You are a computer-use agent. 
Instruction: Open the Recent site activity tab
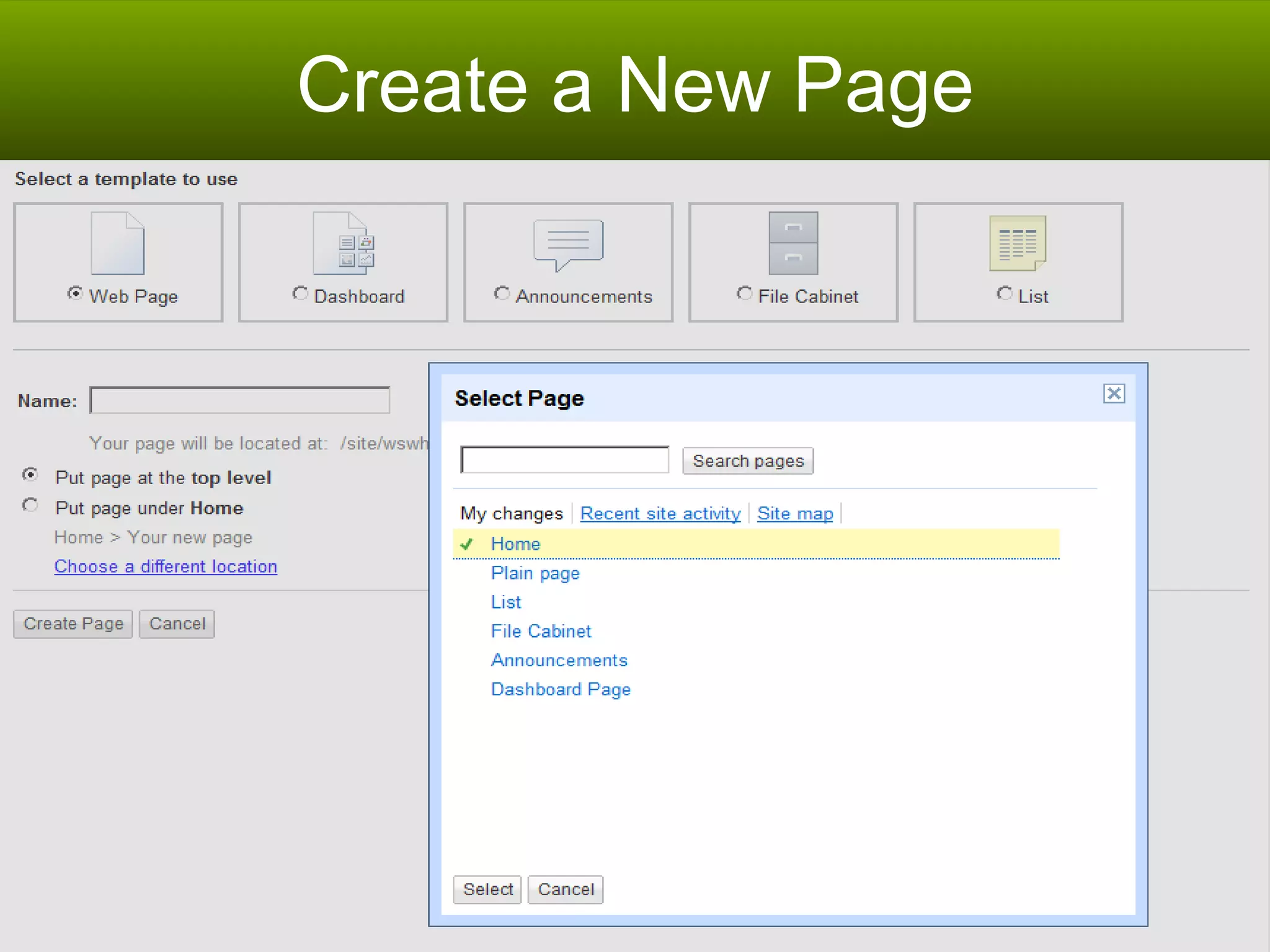(660, 514)
